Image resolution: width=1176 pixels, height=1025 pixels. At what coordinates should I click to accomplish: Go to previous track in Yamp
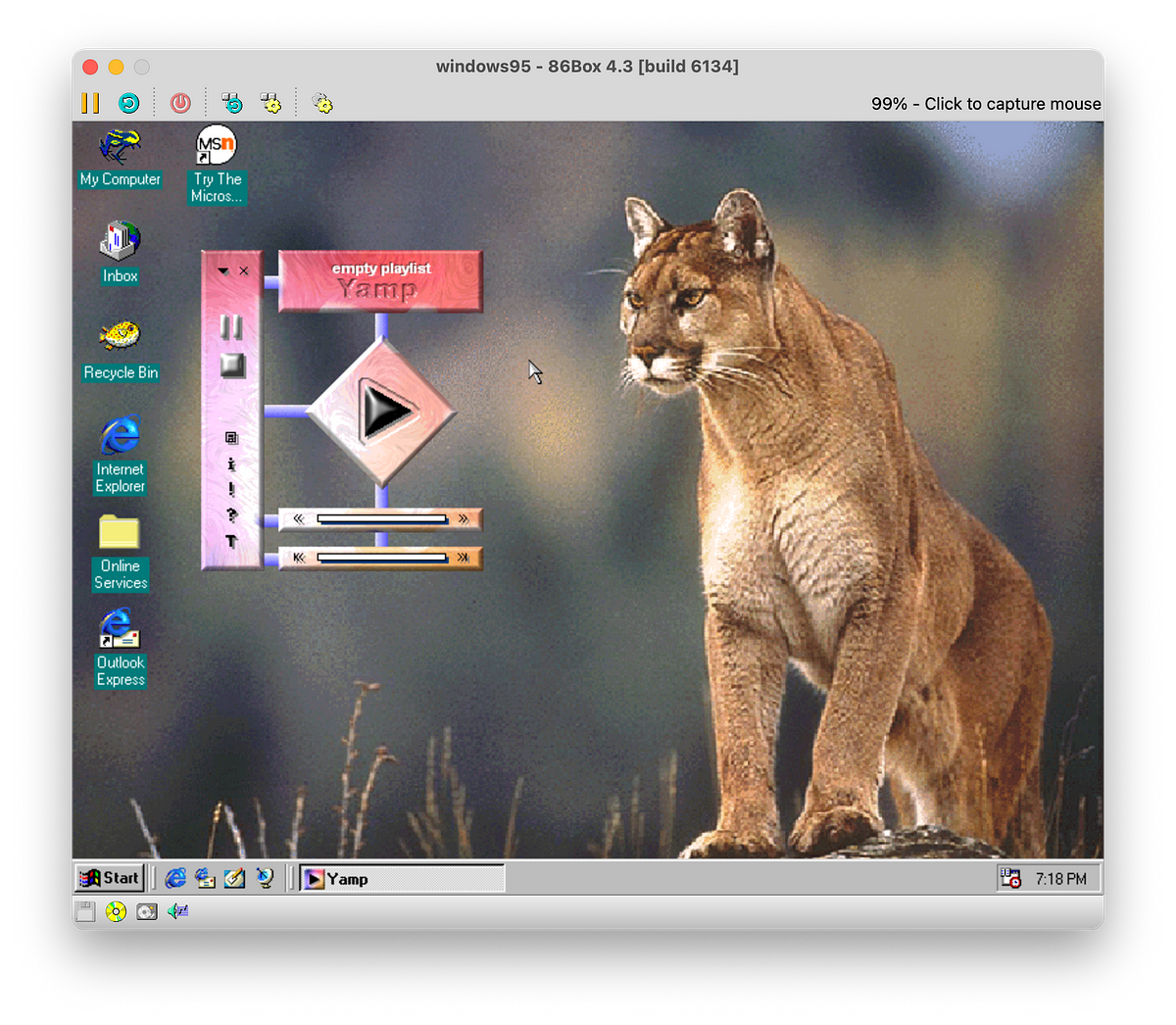[x=299, y=559]
